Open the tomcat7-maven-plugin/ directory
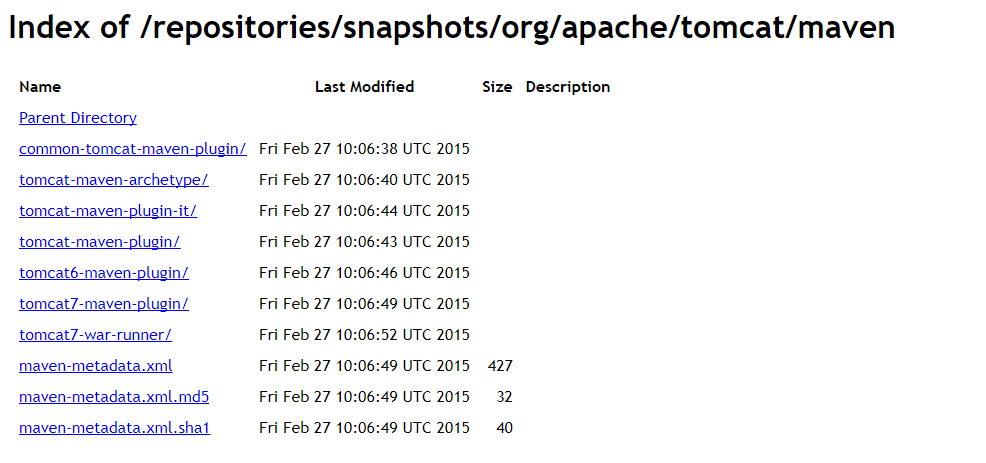This screenshot has height=463, width=986. tap(103, 304)
